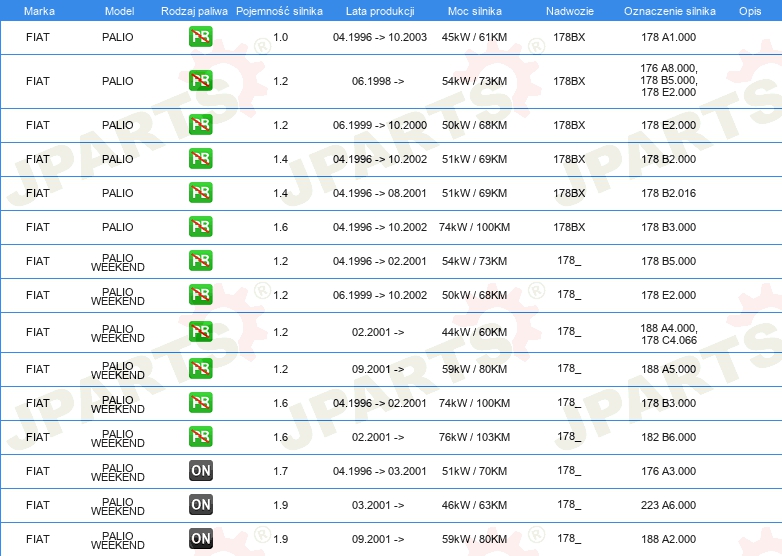Click the date range 06.1999 -> 10.2002

pyautogui.click(x=380, y=295)
